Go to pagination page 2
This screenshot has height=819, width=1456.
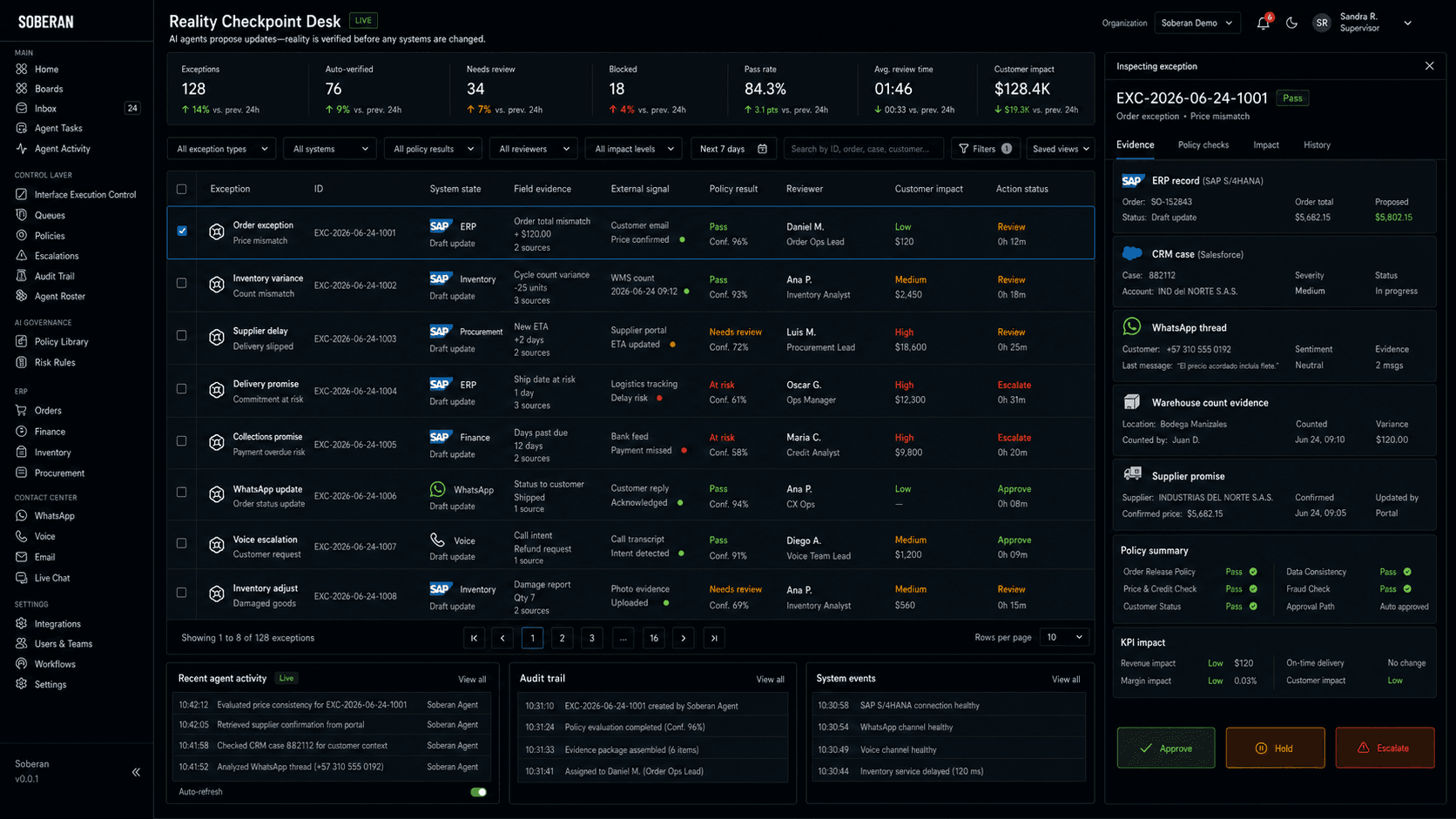click(x=563, y=638)
